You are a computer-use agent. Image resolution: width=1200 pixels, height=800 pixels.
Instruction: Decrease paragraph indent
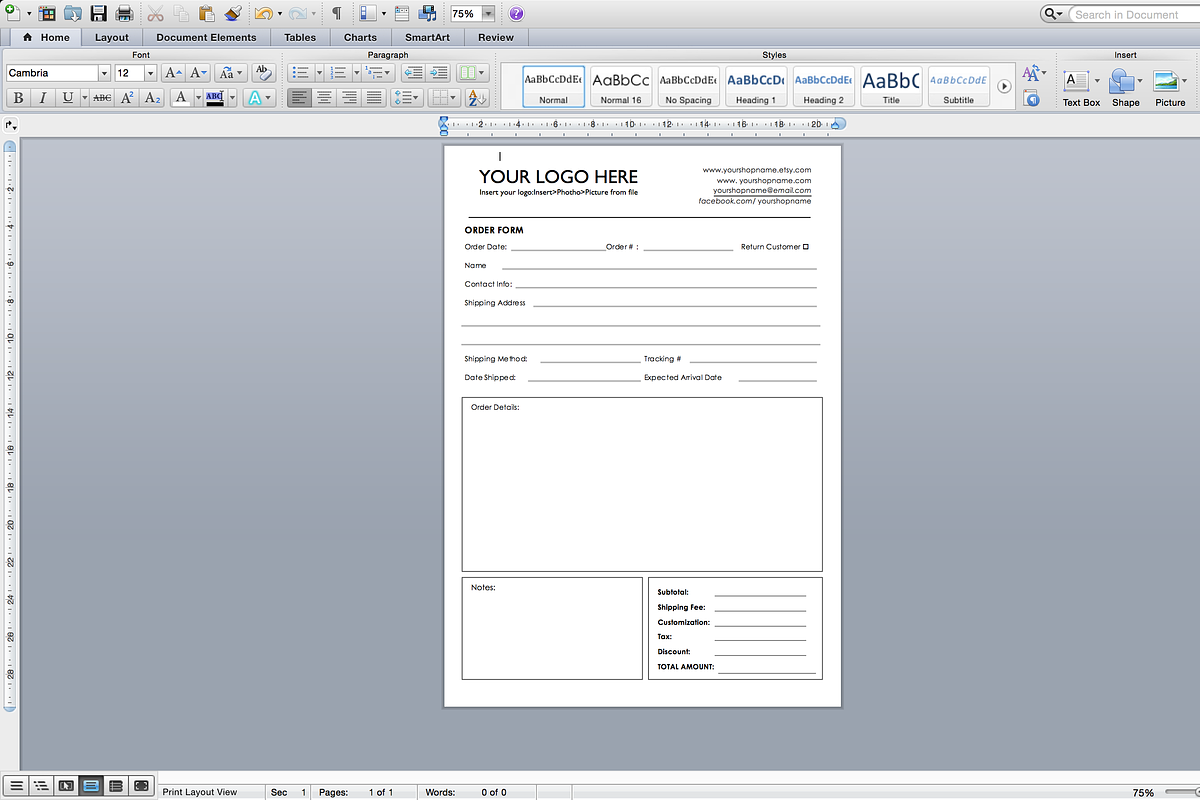pyautogui.click(x=412, y=73)
